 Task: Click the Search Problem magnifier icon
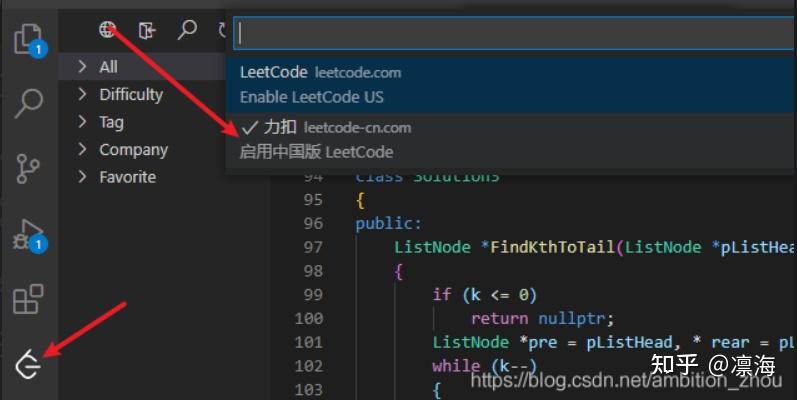point(187,30)
